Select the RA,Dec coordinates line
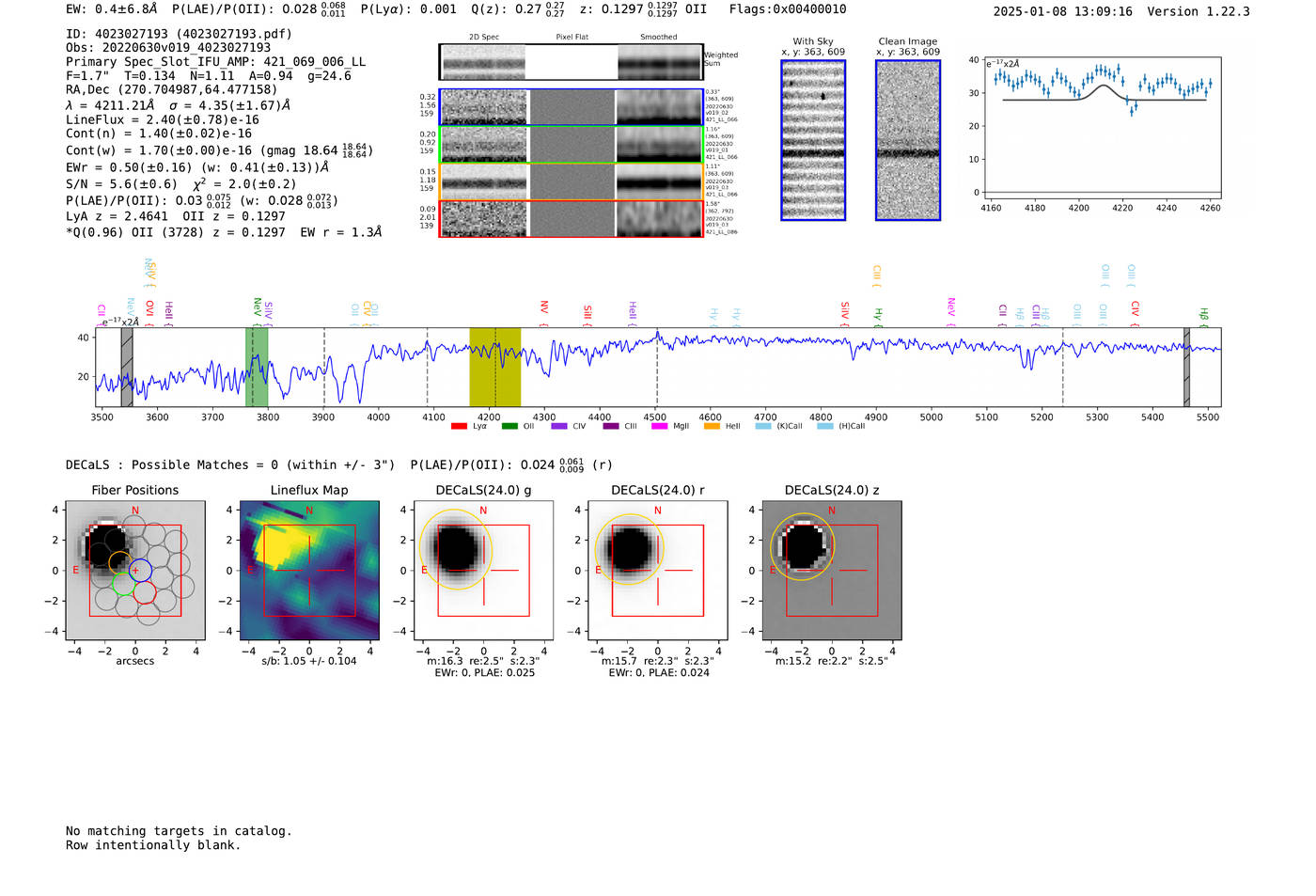This screenshot has width=1316, height=896. [x=171, y=90]
